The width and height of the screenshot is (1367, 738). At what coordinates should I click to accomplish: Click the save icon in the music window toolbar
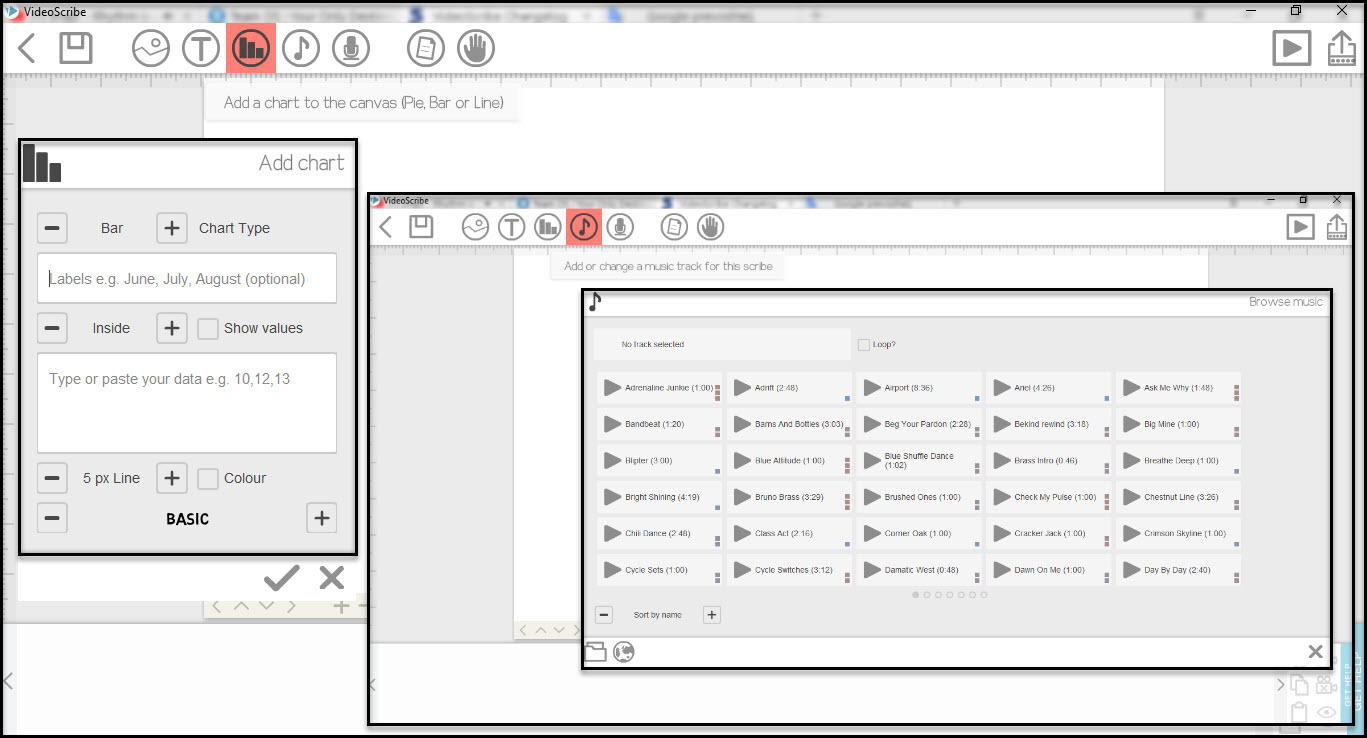pos(421,227)
